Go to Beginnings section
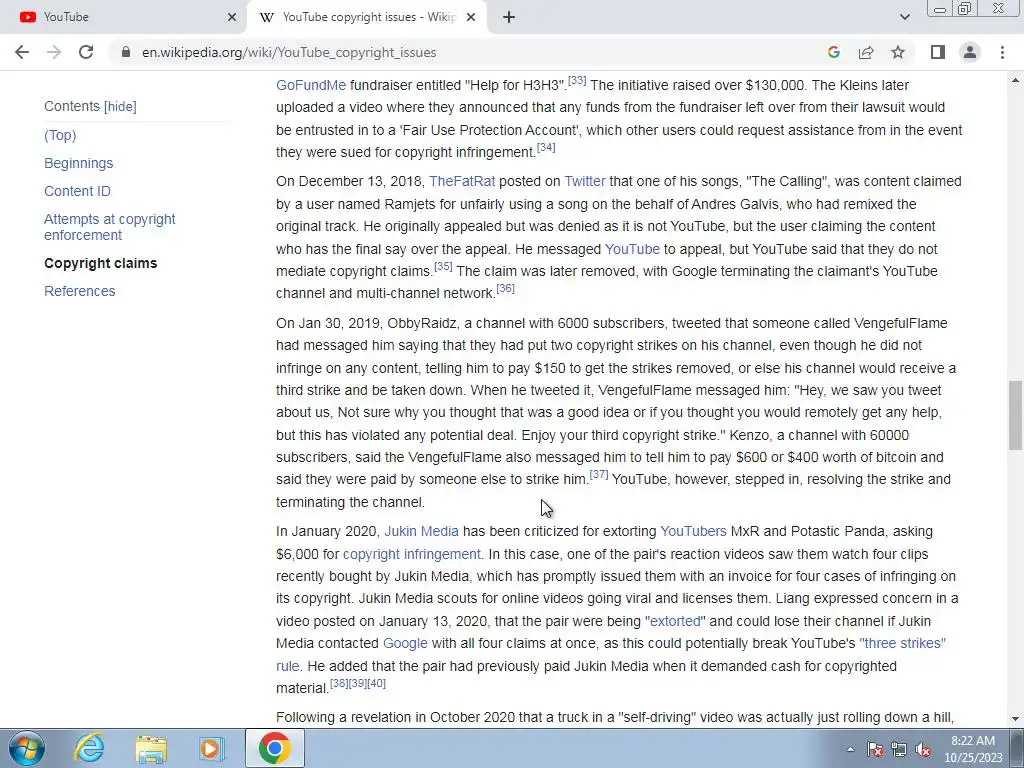The height and width of the screenshot is (768, 1024). coord(78,163)
